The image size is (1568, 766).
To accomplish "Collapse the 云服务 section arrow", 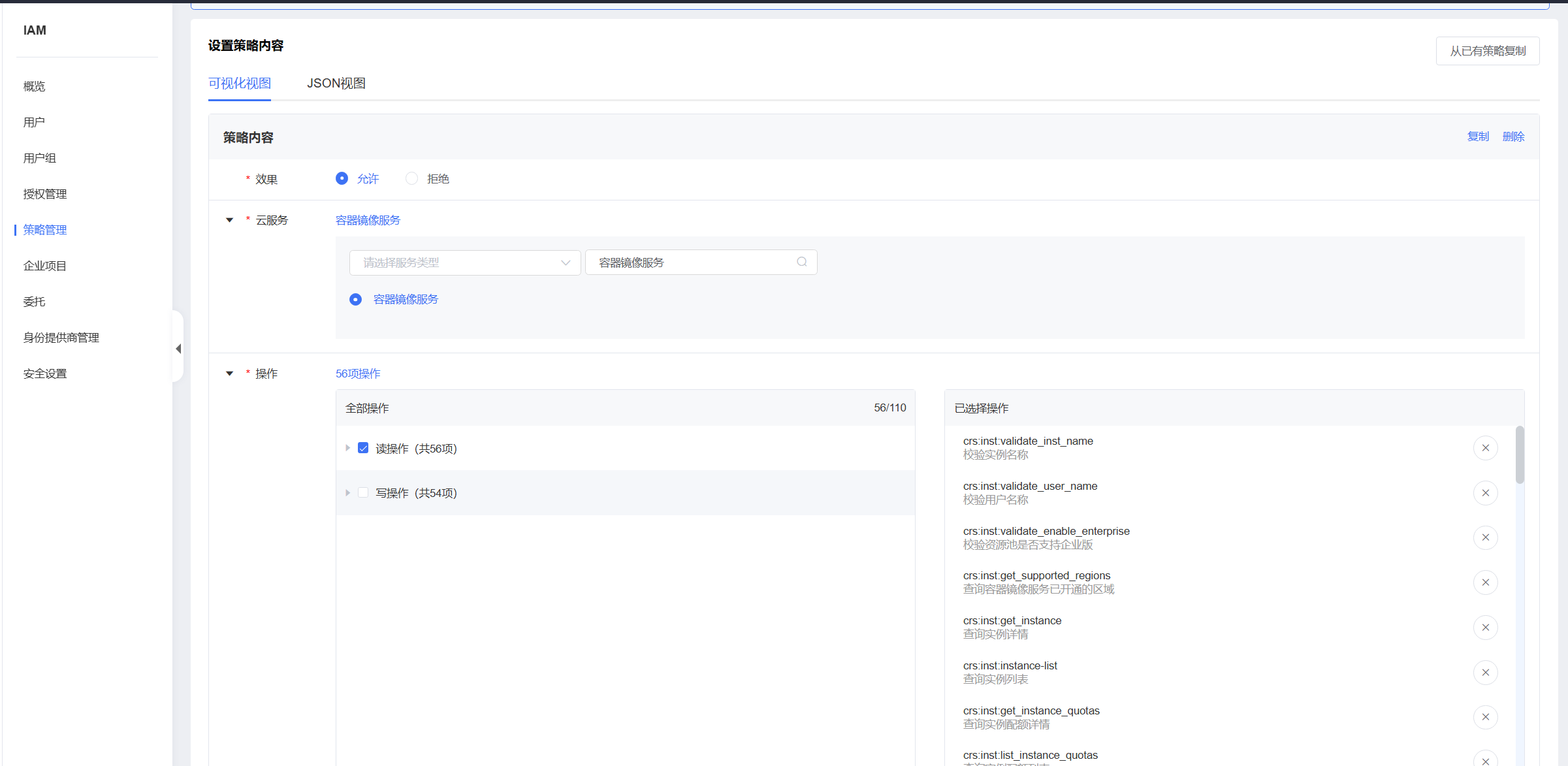I will (229, 220).
